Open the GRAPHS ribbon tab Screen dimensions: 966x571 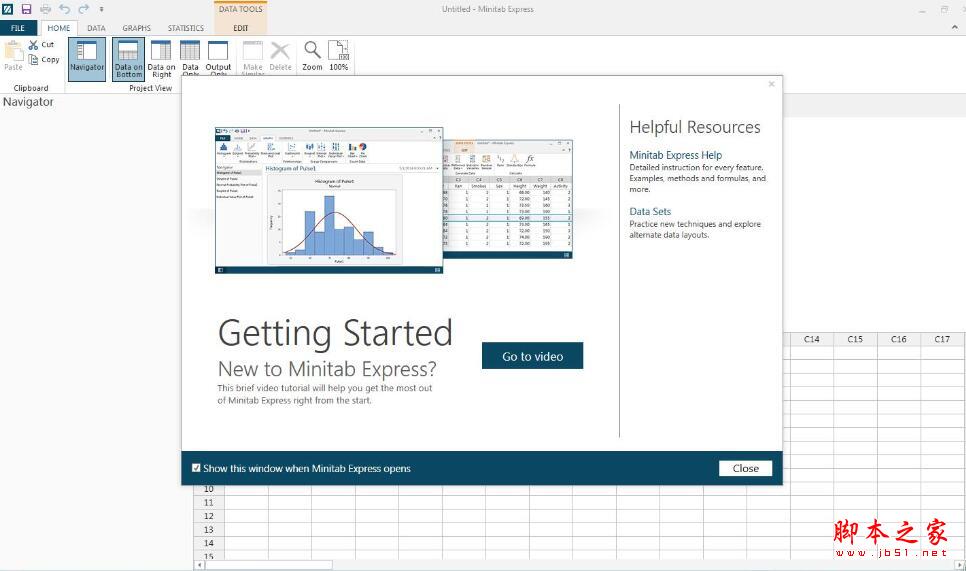click(x=136, y=28)
